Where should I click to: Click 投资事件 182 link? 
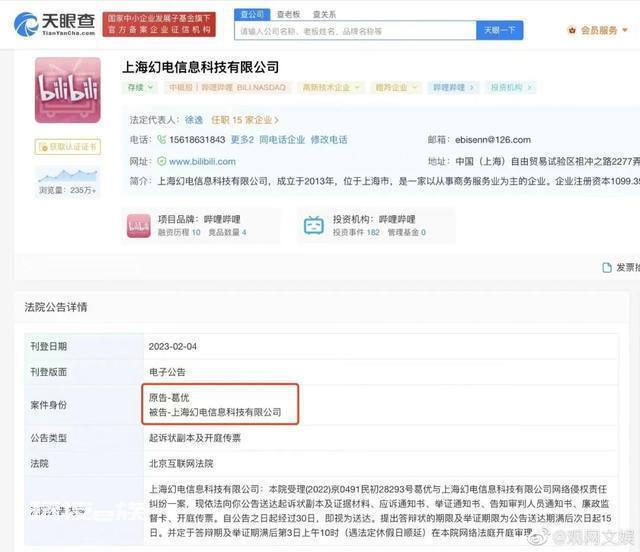pos(356,232)
